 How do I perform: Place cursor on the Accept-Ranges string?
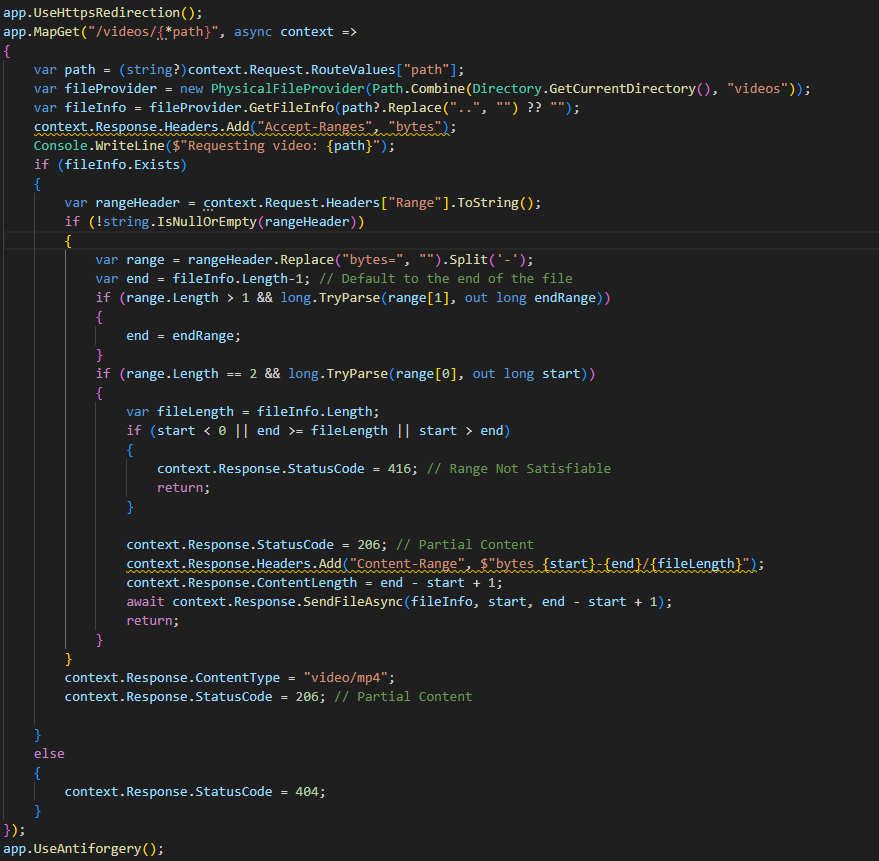[314, 127]
